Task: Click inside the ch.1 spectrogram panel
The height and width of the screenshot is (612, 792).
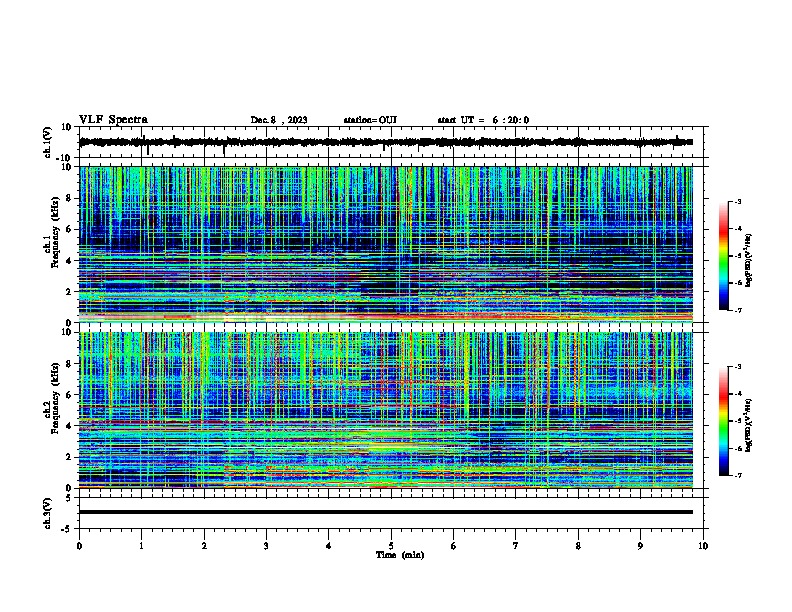Action: (386, 244)
